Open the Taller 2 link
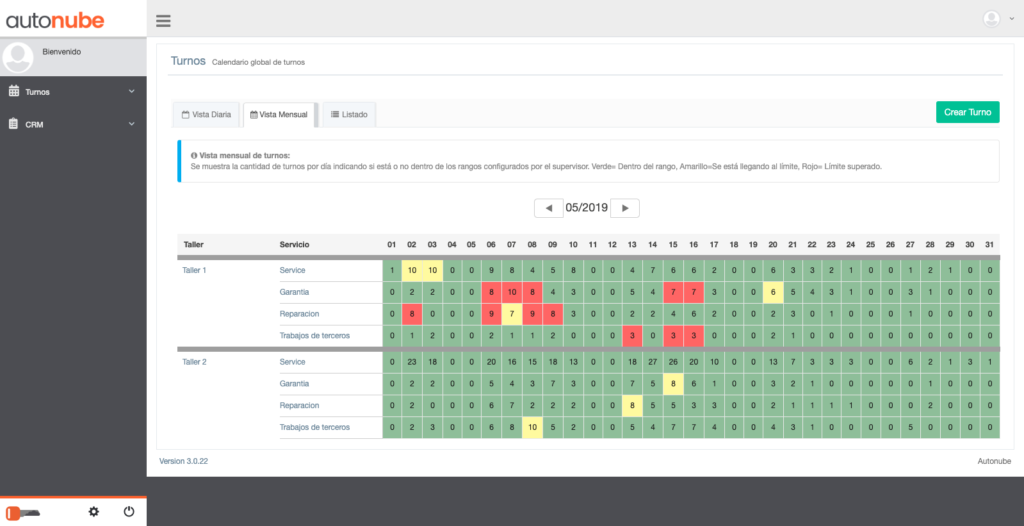The height and width of the screenshot is (526, 1024). [194, 362]
